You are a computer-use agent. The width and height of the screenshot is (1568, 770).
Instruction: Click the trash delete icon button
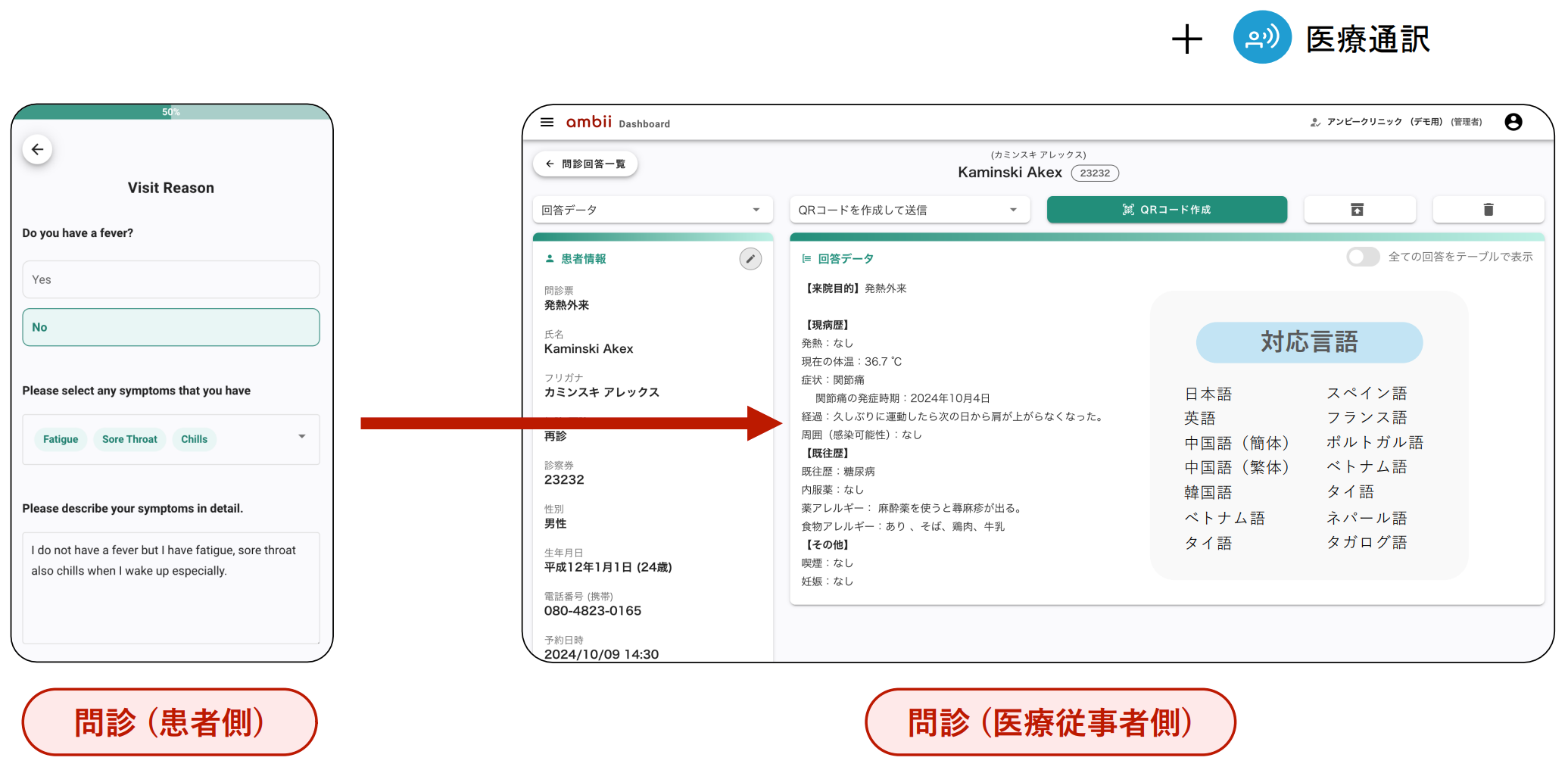coord(1488,210)
